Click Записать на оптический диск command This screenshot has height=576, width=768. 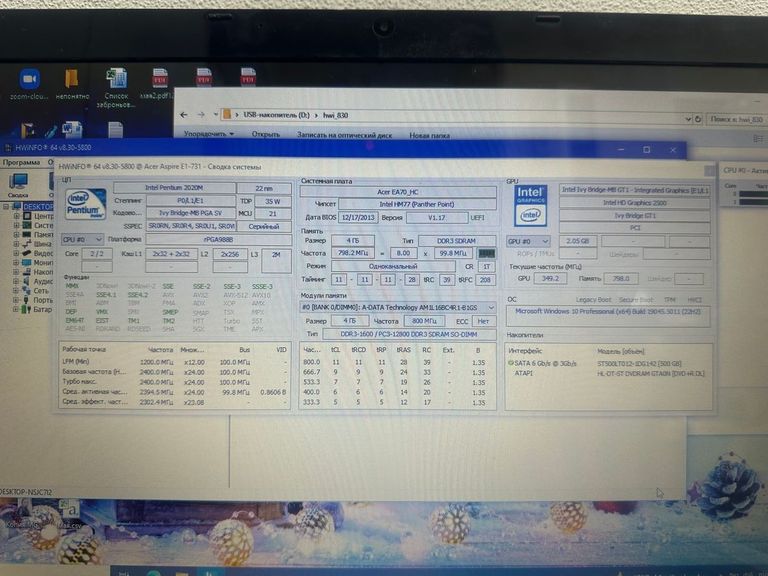(344, 135)
